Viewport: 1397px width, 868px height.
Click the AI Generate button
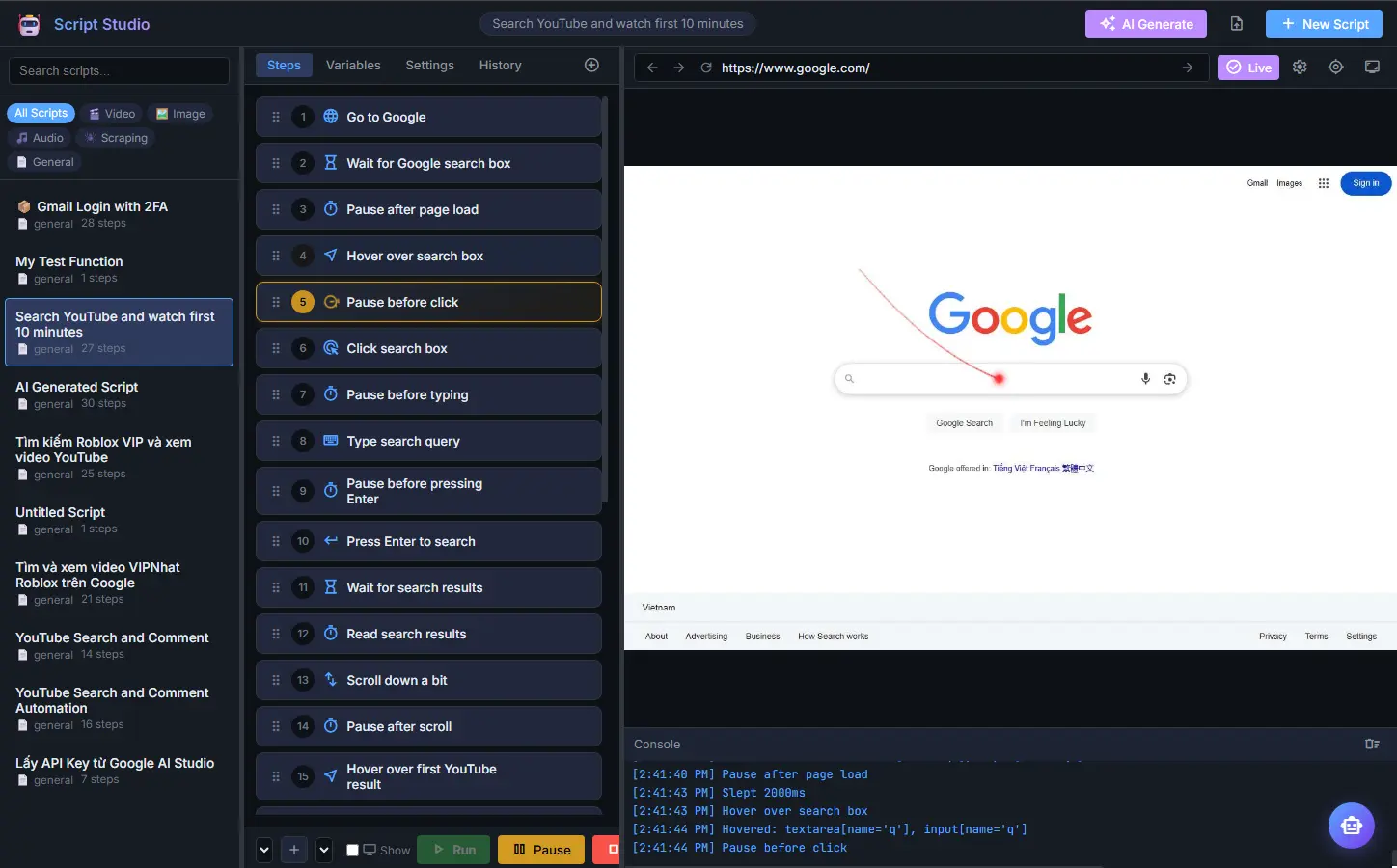1146,24
